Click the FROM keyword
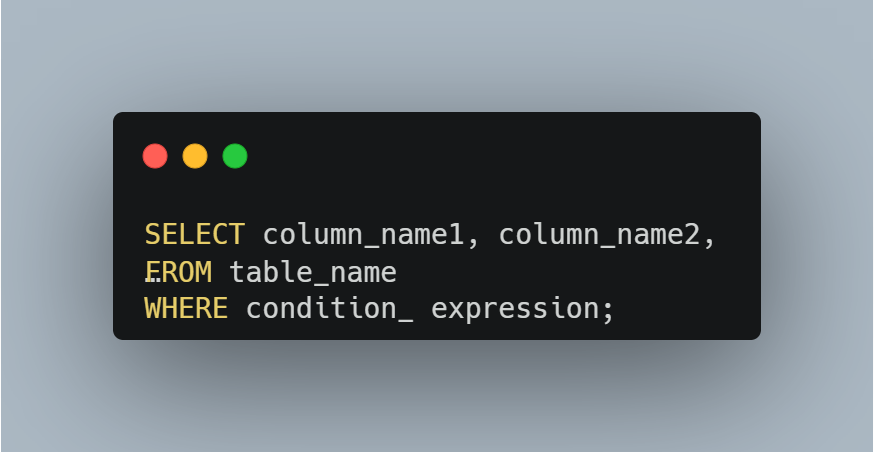This screenshot has width=874, height=452. coord(178,272)
